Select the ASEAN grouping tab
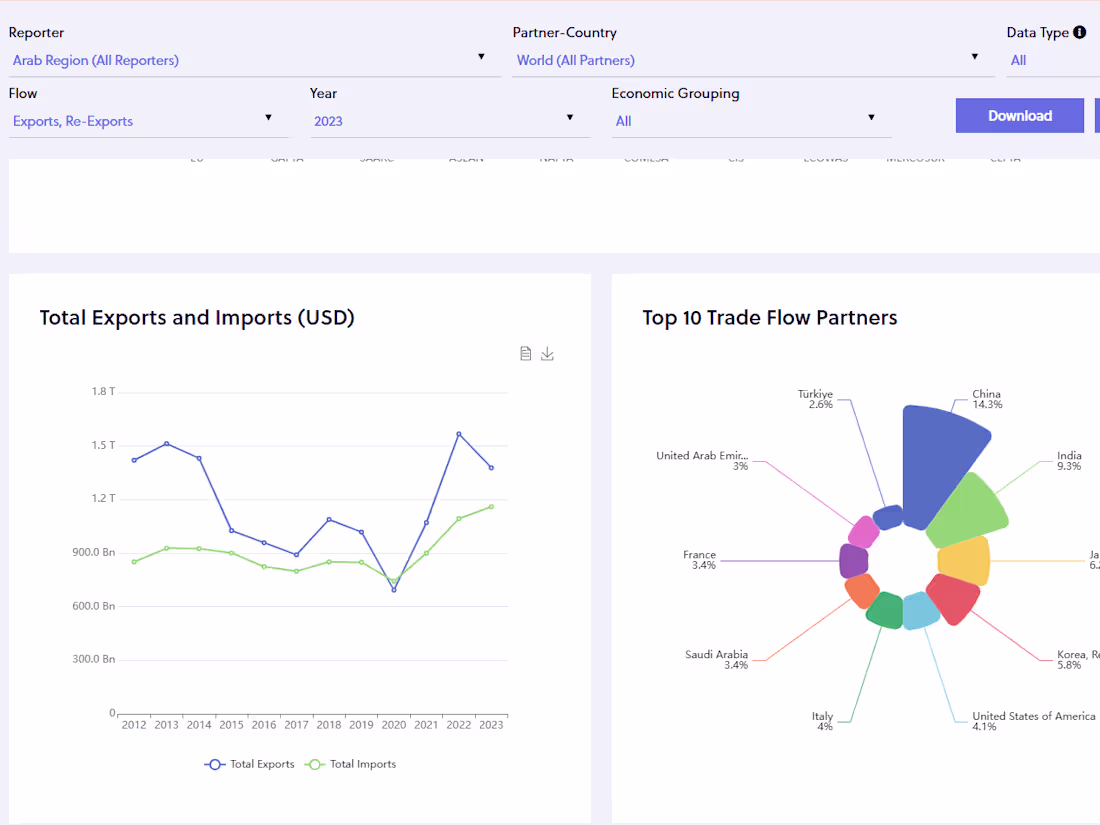 [466, 156]
